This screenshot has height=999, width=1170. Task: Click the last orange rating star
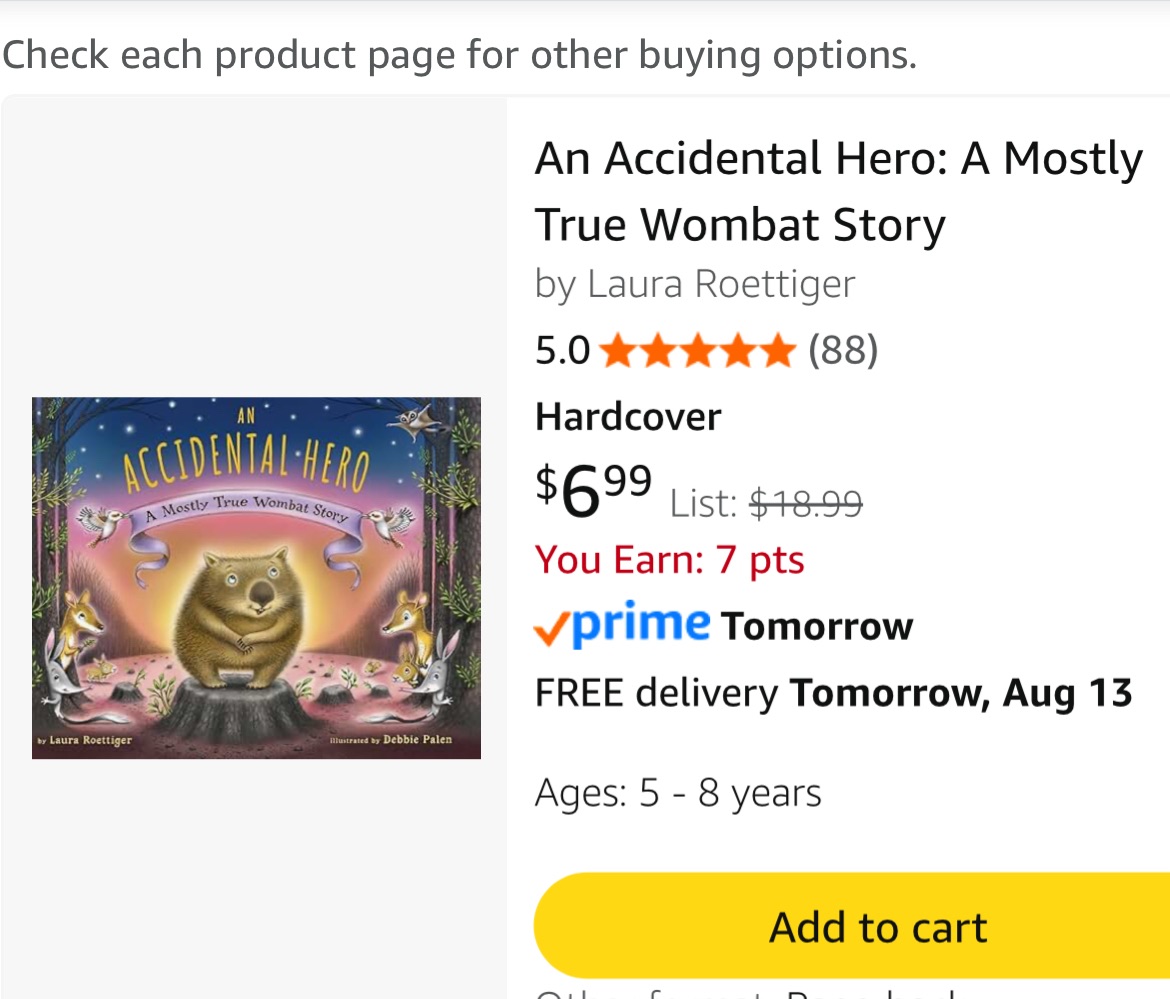tap(777, 351)
